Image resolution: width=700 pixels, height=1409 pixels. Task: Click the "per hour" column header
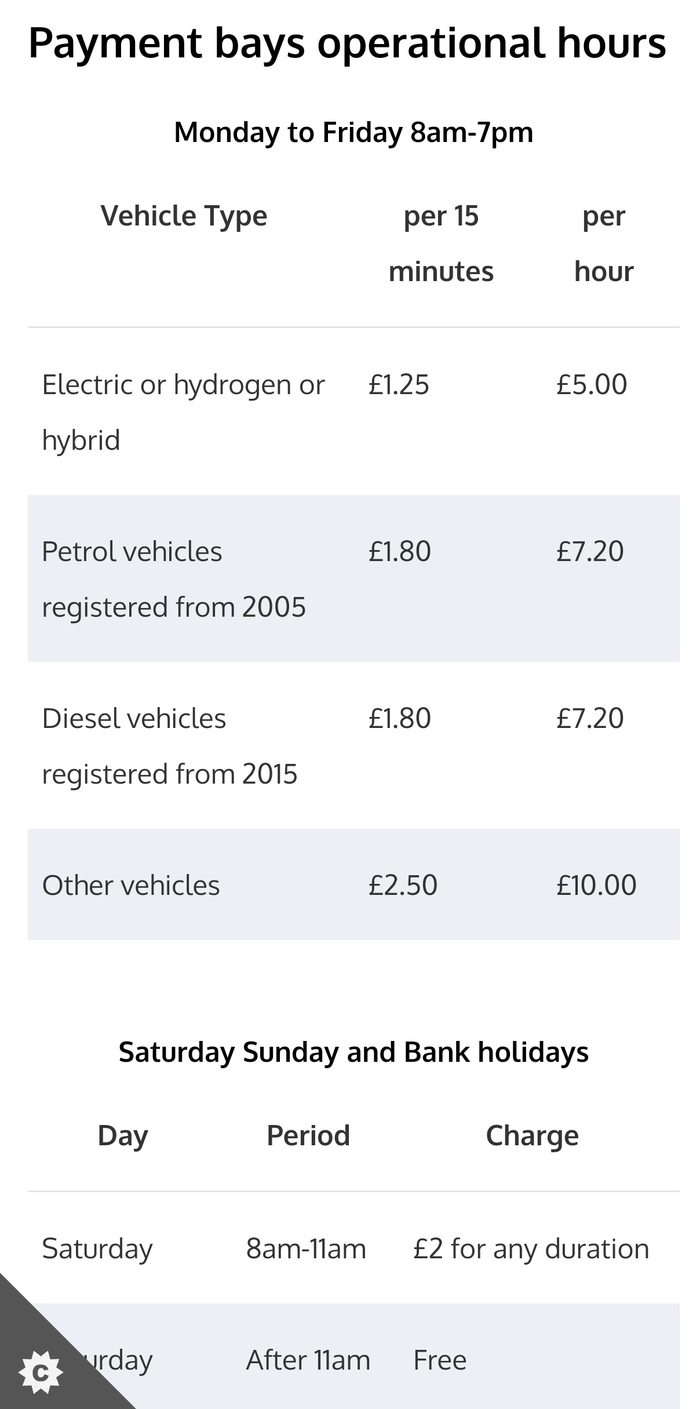[603, 243]
